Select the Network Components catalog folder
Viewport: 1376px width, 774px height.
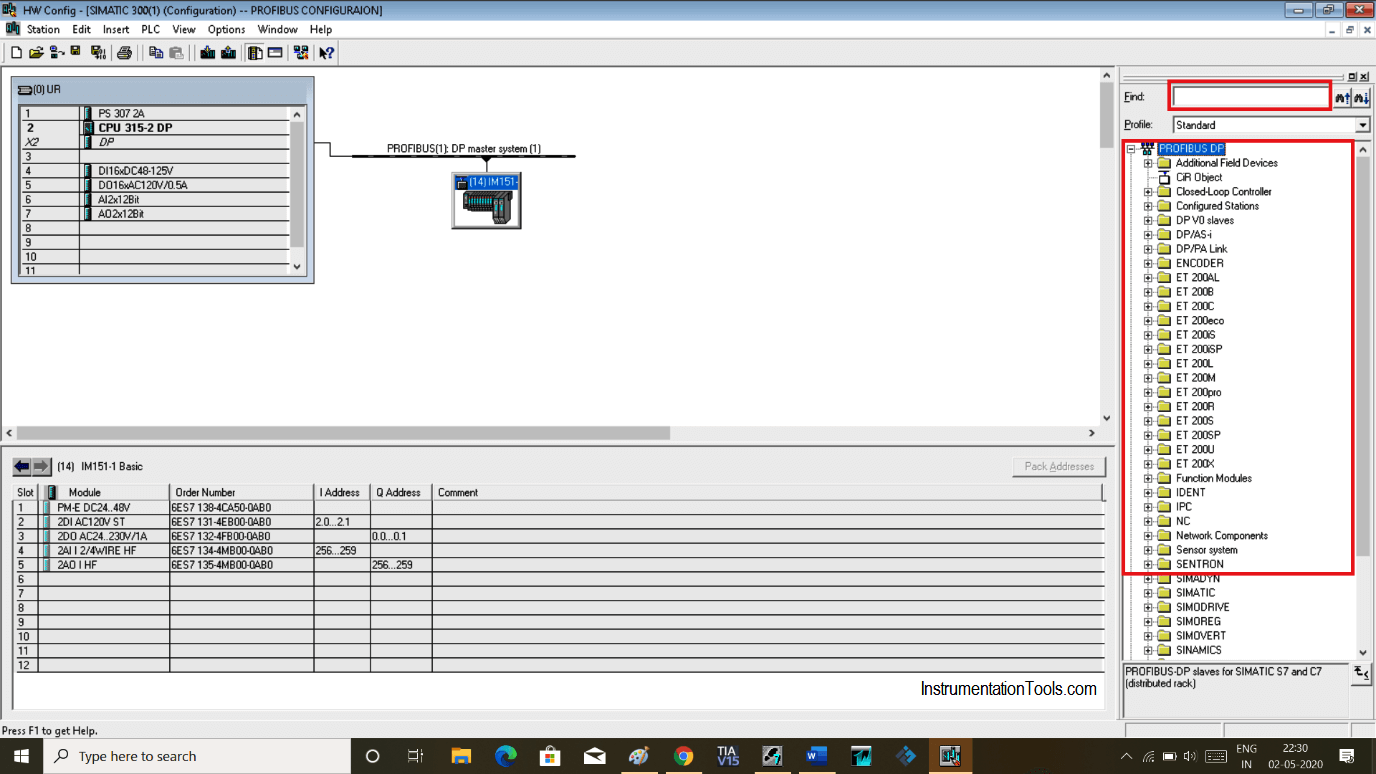tap(1221, 535)
